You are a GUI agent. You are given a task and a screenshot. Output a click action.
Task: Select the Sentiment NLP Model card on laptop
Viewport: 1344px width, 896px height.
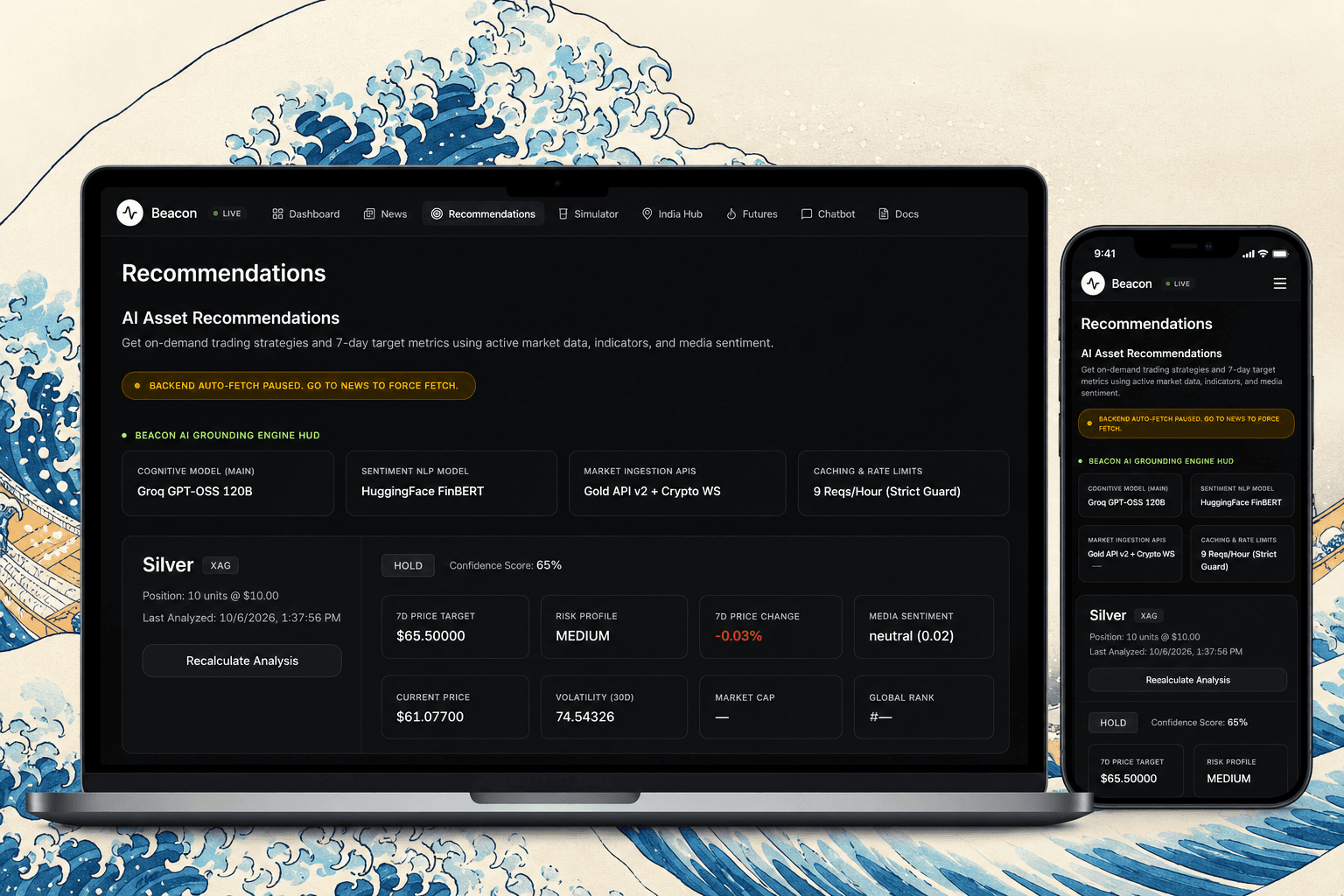pyautogui.click(x=451, y=483)
